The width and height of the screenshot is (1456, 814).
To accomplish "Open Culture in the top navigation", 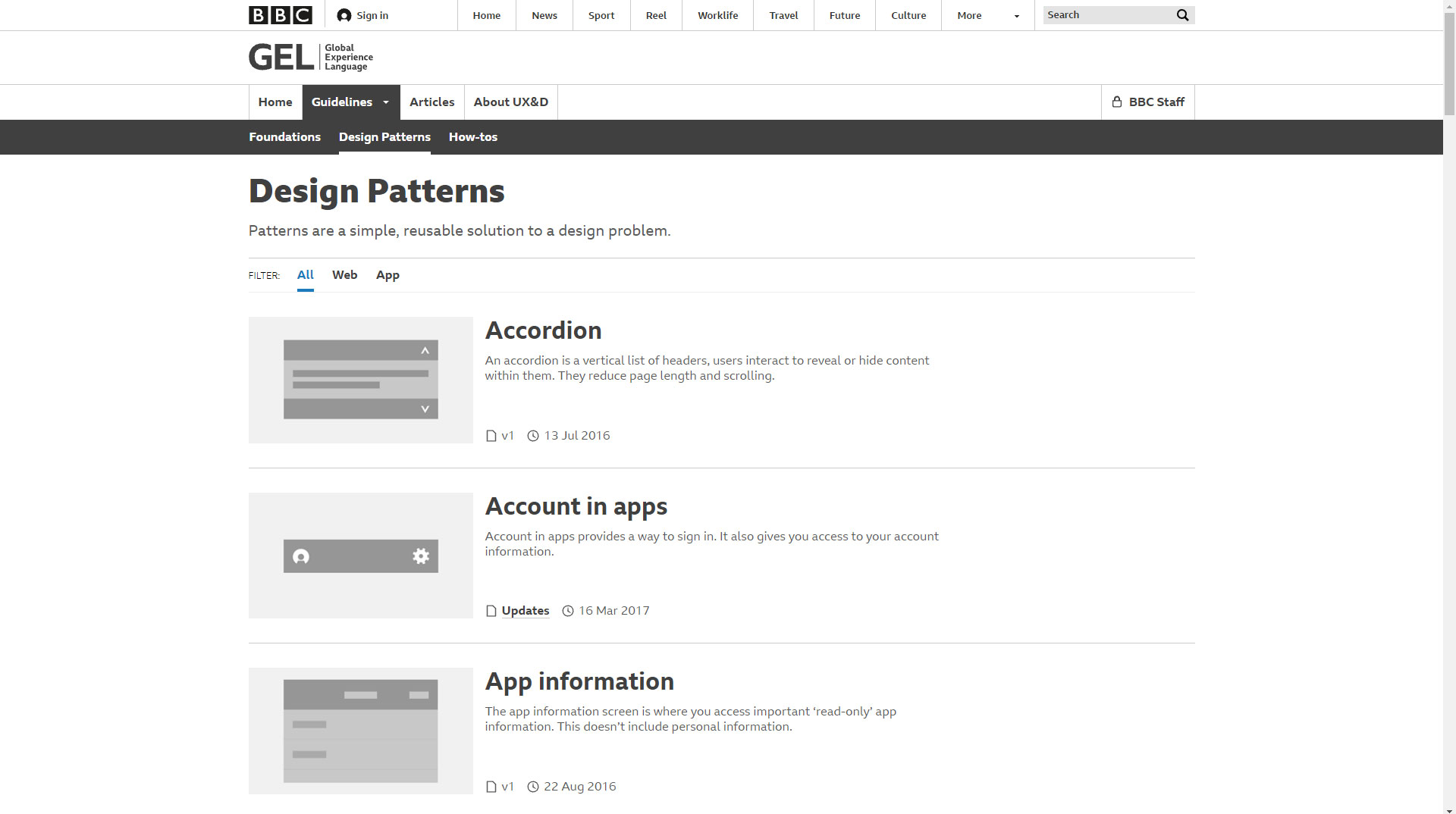I will [908, 15].
